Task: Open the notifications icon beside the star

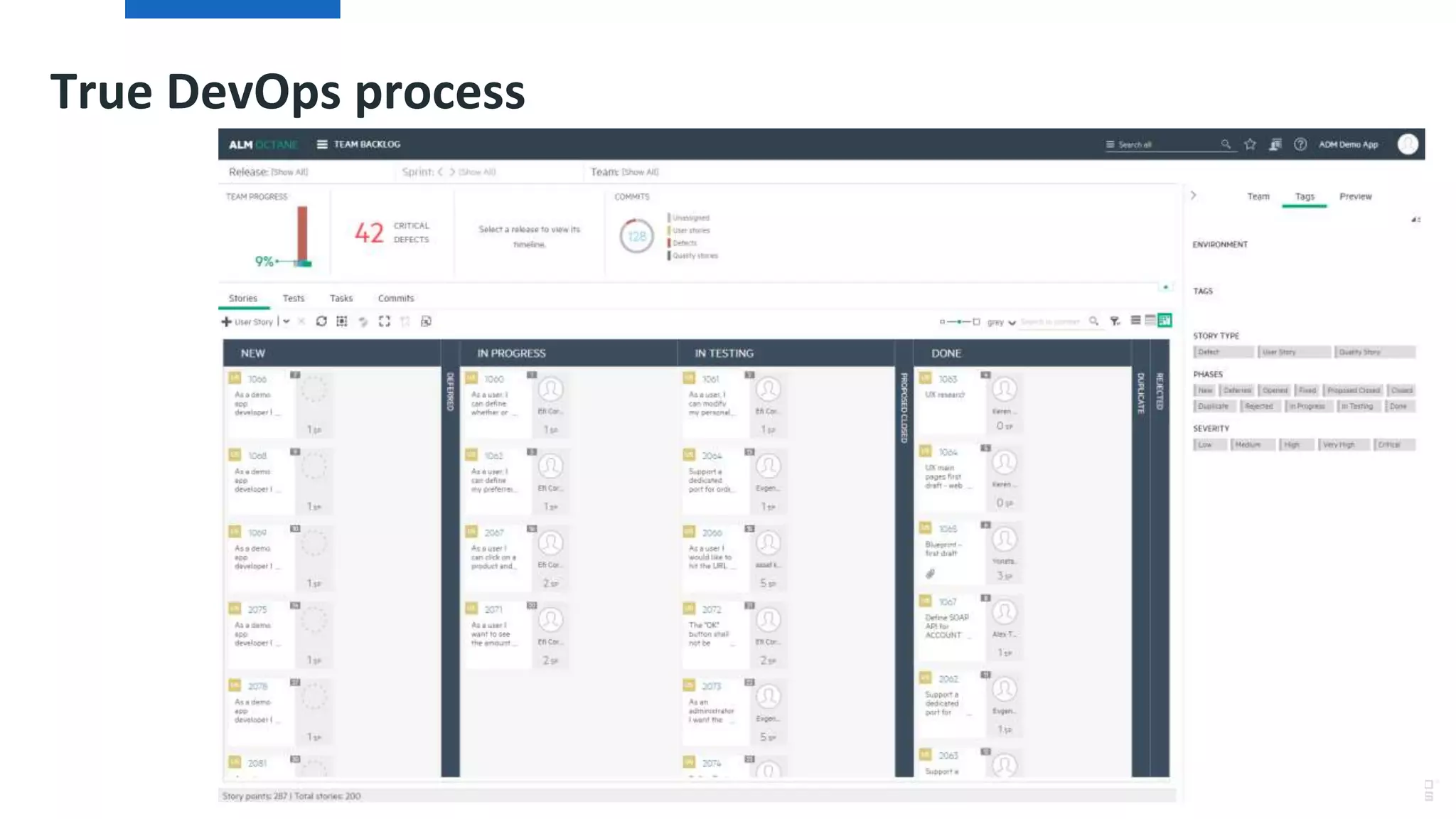Action: (1275, 144)
